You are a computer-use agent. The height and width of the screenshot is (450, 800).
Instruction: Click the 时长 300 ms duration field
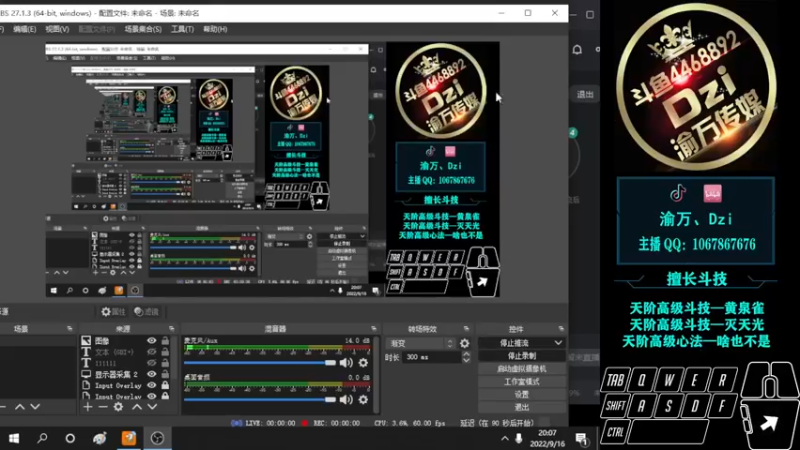[x=432, y=357]
